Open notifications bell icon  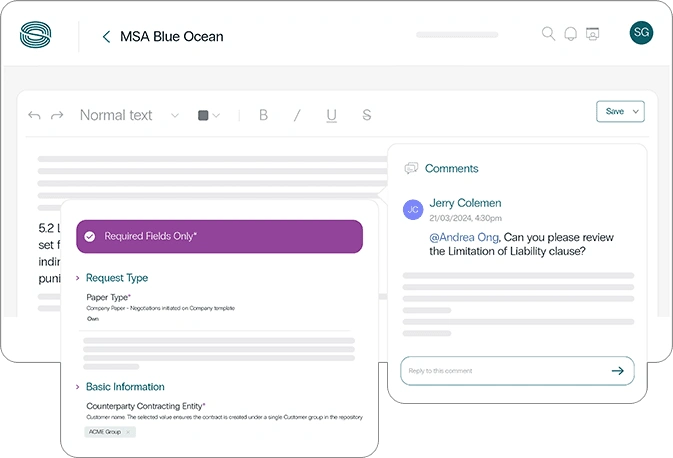click(570, 34)
